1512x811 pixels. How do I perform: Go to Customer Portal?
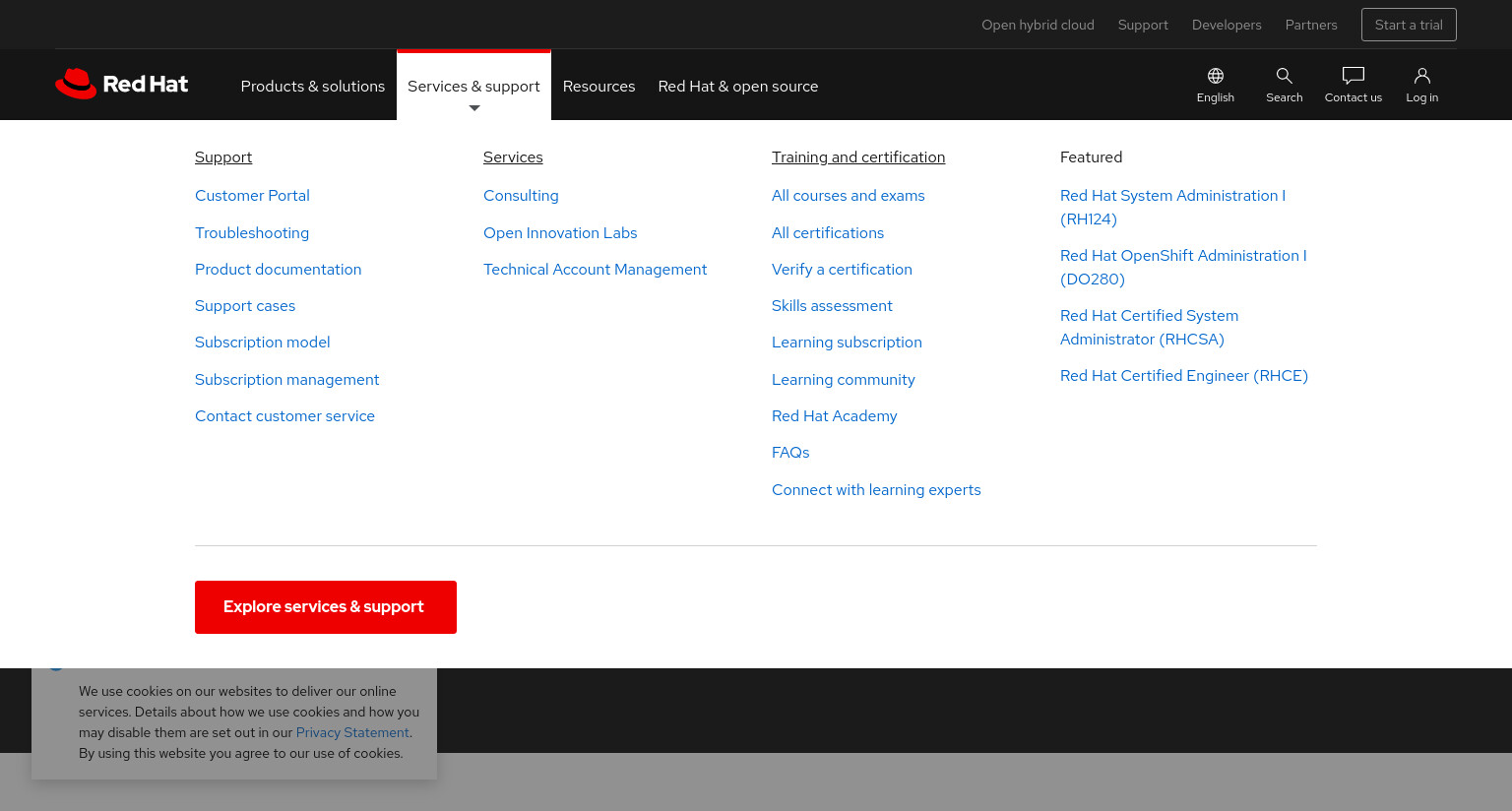[x=252, y=196]
